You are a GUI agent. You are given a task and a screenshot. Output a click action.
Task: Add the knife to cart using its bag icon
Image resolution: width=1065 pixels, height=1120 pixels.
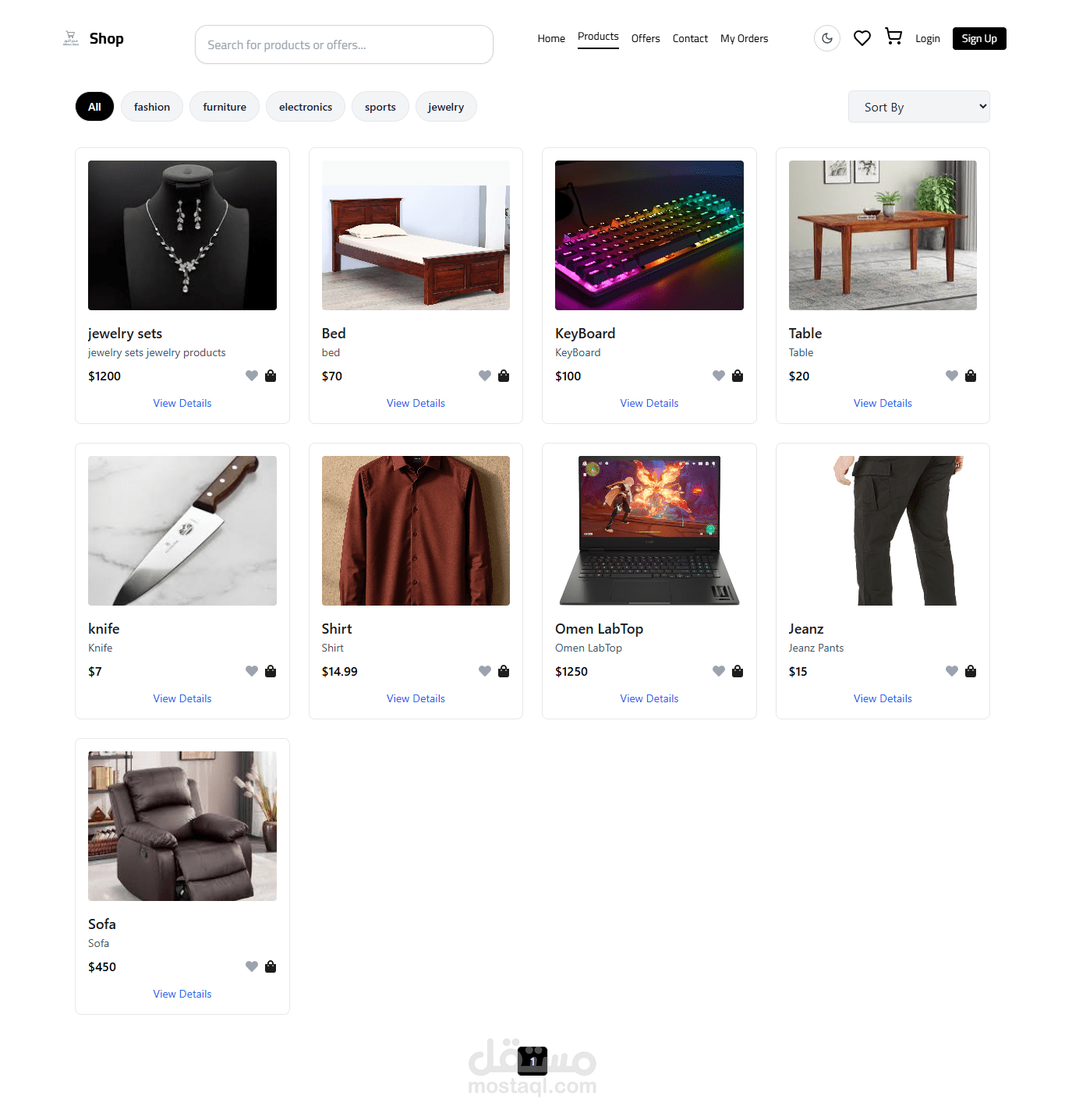(271, 671)
